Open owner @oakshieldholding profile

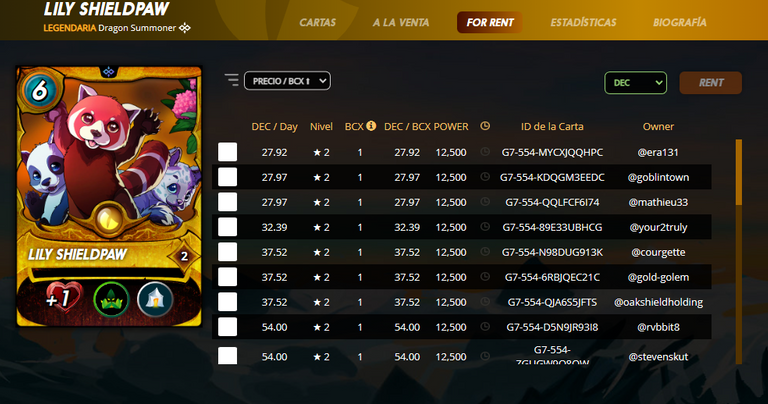[658, 302]
